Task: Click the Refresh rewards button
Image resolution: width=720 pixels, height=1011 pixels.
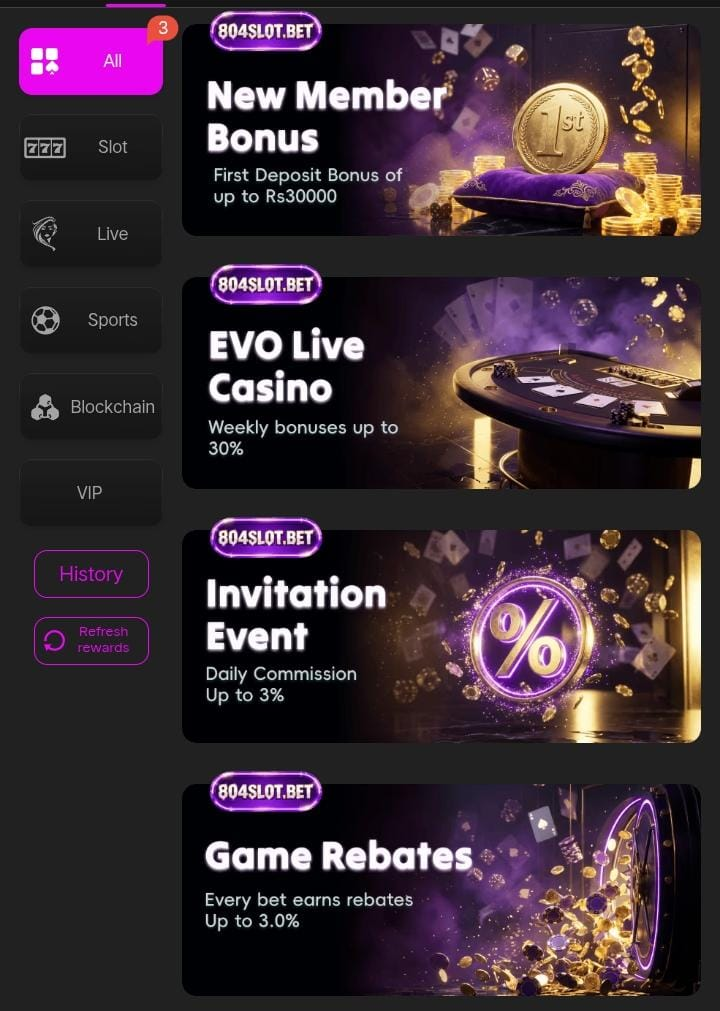Action: pyautogui.click(x=91, y=640)
